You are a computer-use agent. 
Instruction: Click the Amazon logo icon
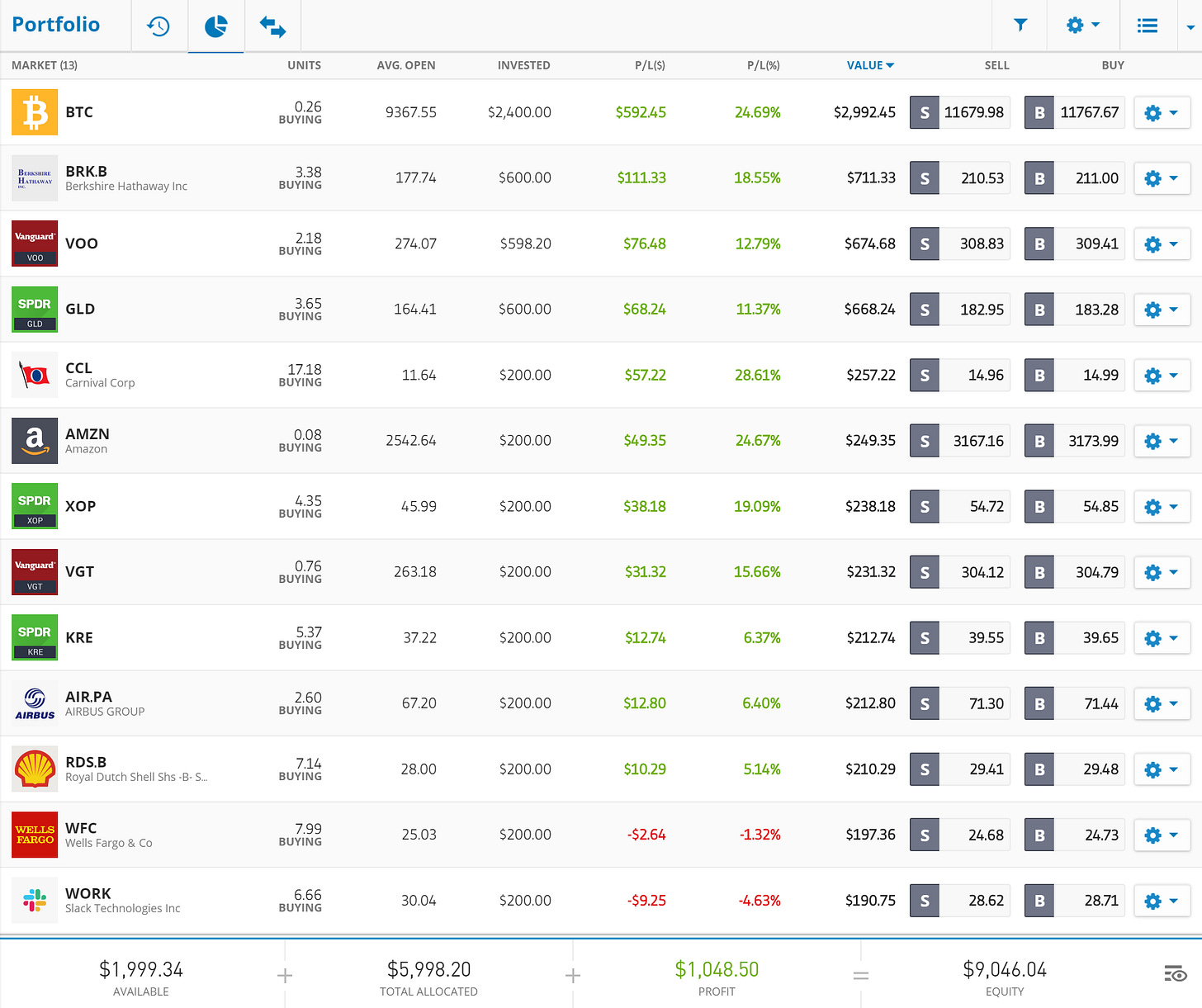pyautogui.click(x=35, y=440)
